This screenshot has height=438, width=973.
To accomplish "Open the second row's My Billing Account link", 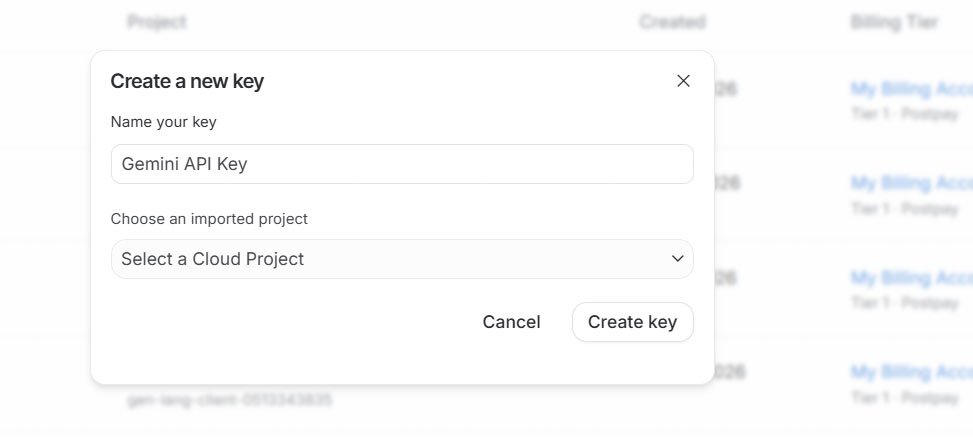I will tap(911, 183).
